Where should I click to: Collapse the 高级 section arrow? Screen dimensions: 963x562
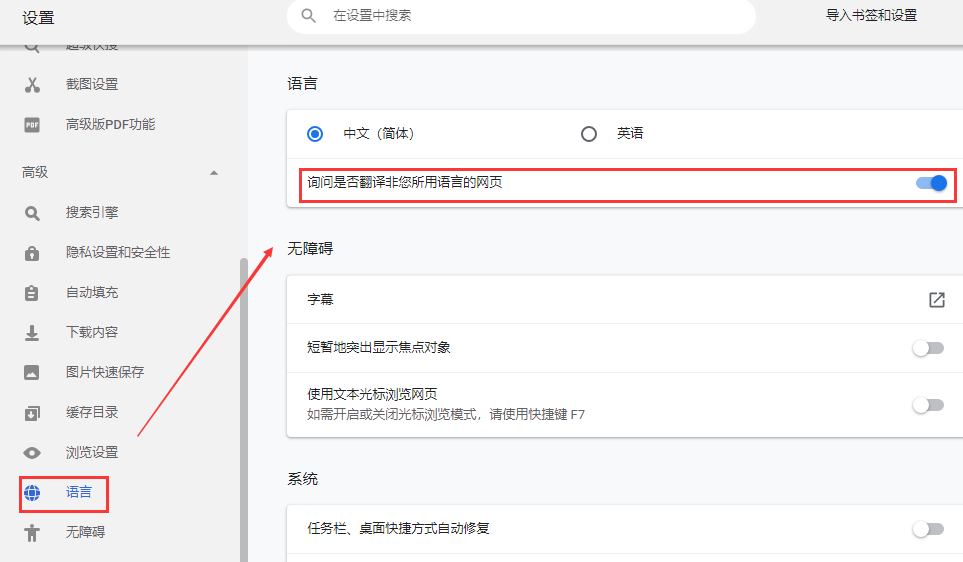(x=213, y=173)
